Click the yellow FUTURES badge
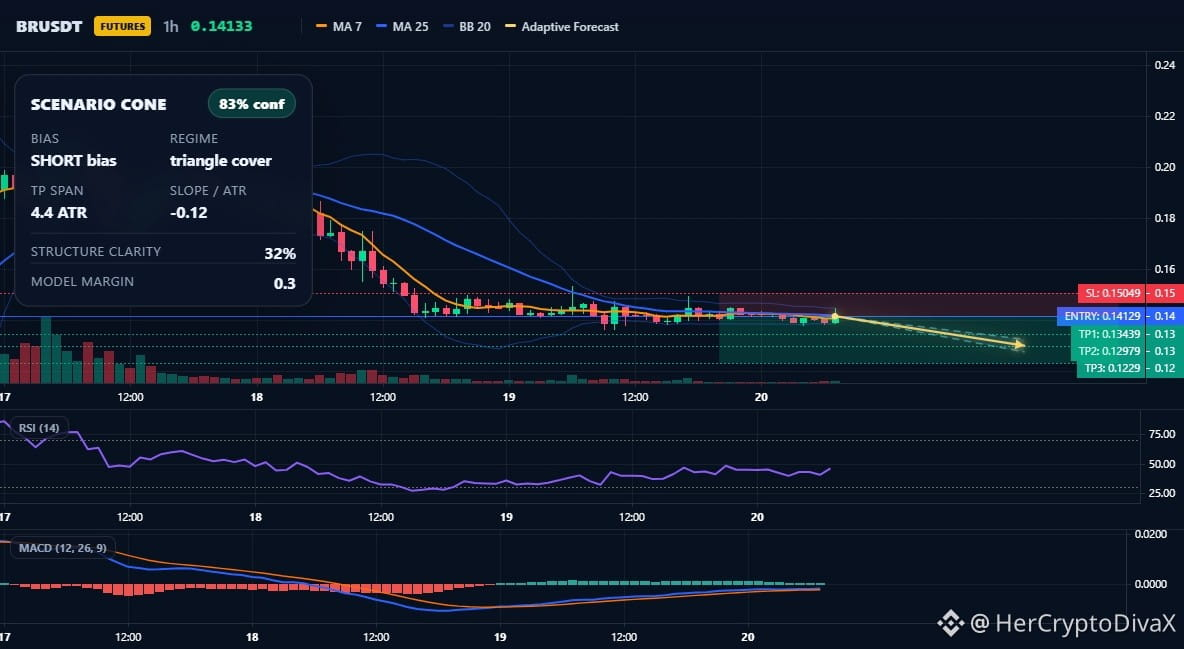 [x=122, y=26]
